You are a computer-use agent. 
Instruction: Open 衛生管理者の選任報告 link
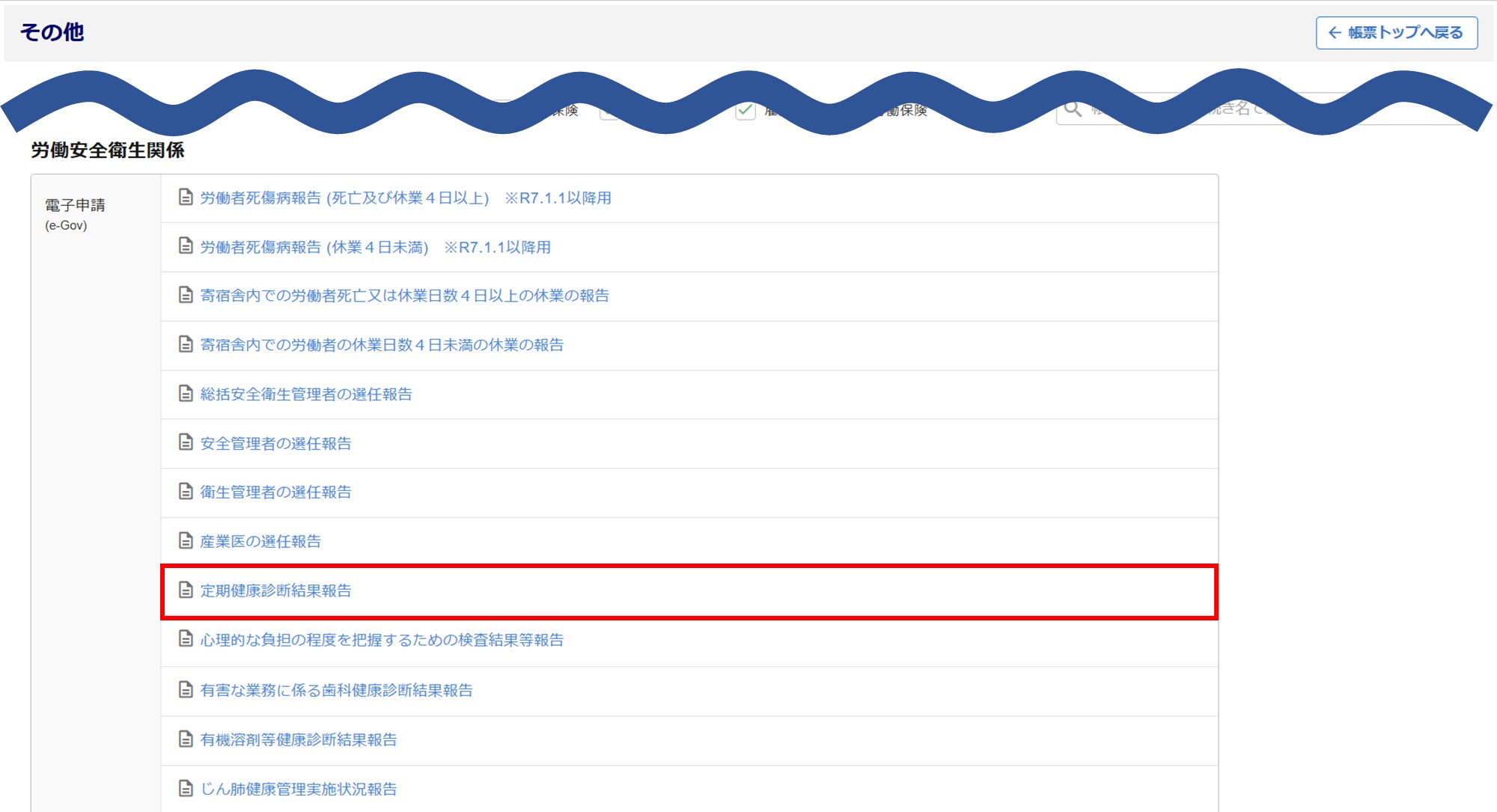click(x=275, y=492)
